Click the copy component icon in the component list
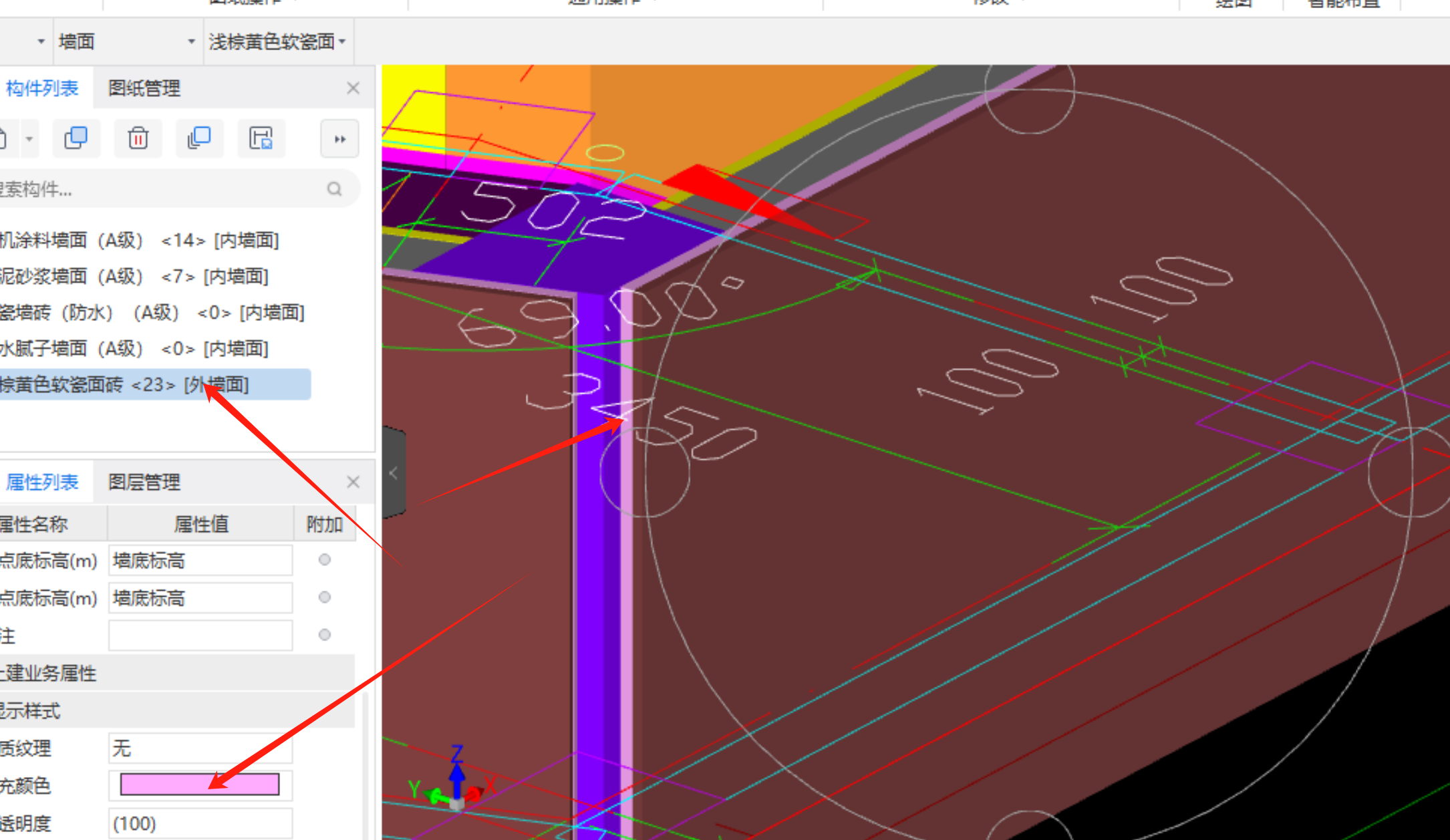The height and width of the screenshot is (840, 1450). pos(76,138)
